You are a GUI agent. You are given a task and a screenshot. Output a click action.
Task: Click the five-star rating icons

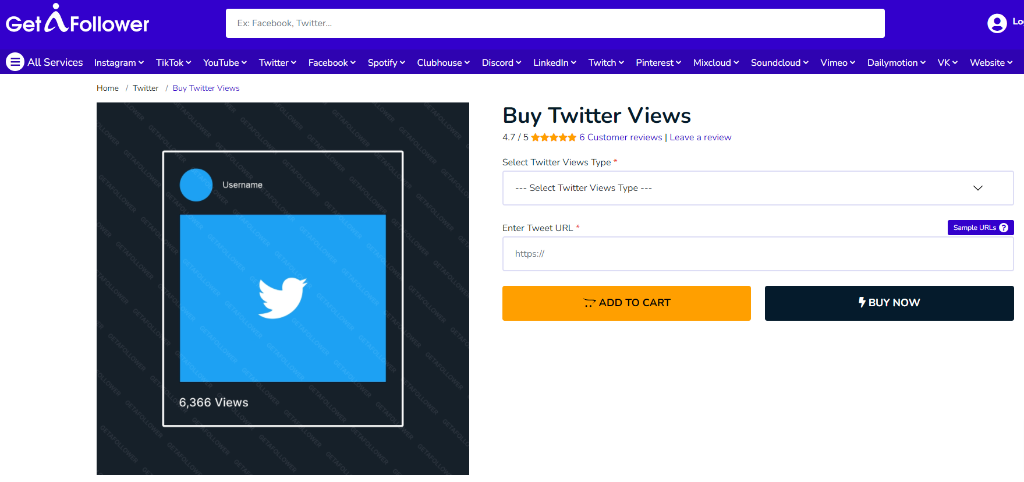click(554, 138)
